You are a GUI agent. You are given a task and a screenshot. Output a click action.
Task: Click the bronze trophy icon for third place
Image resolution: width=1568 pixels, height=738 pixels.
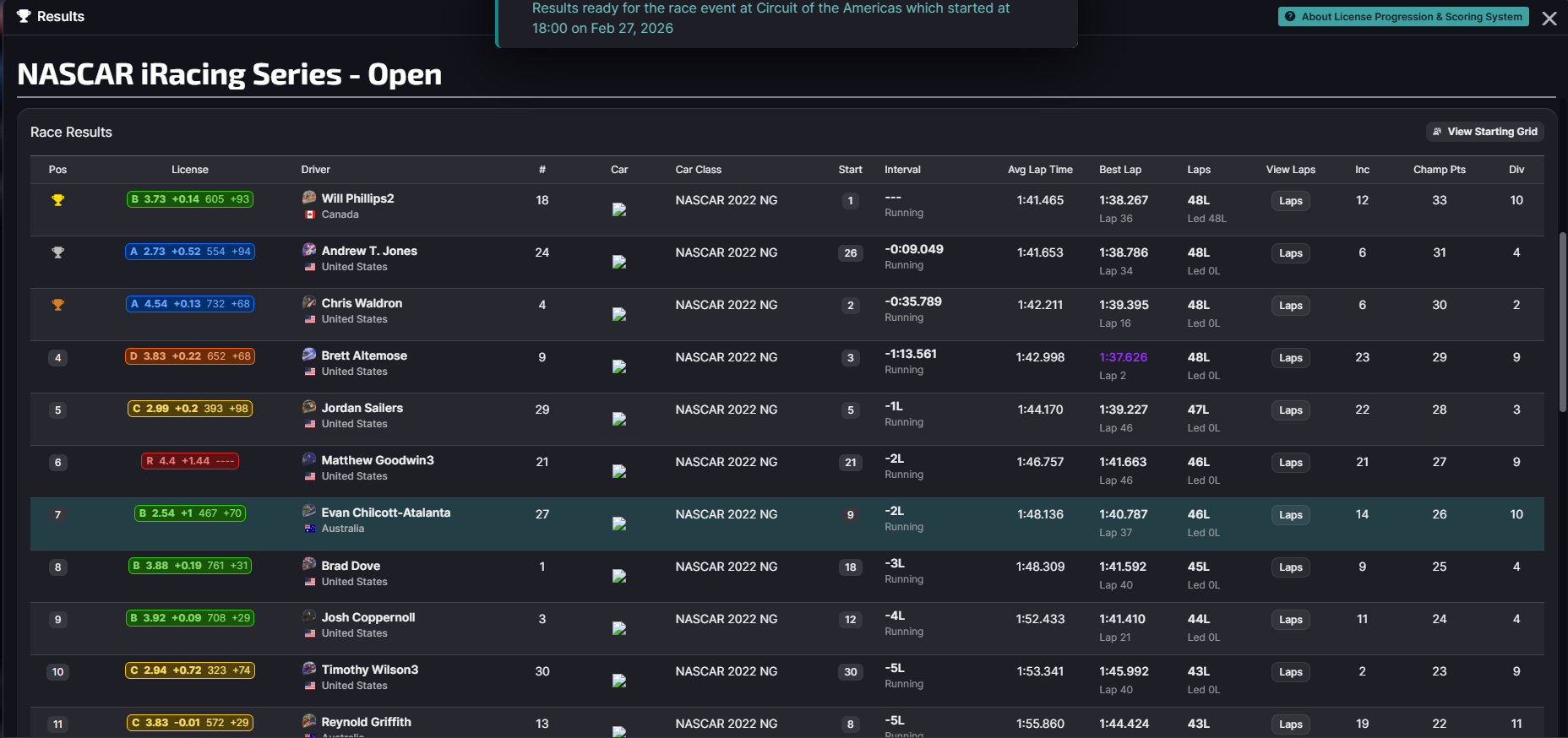(57, 305)
